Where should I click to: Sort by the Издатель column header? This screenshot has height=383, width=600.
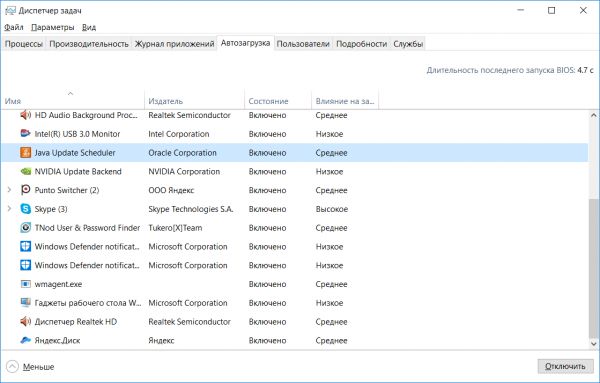point(194,101)
